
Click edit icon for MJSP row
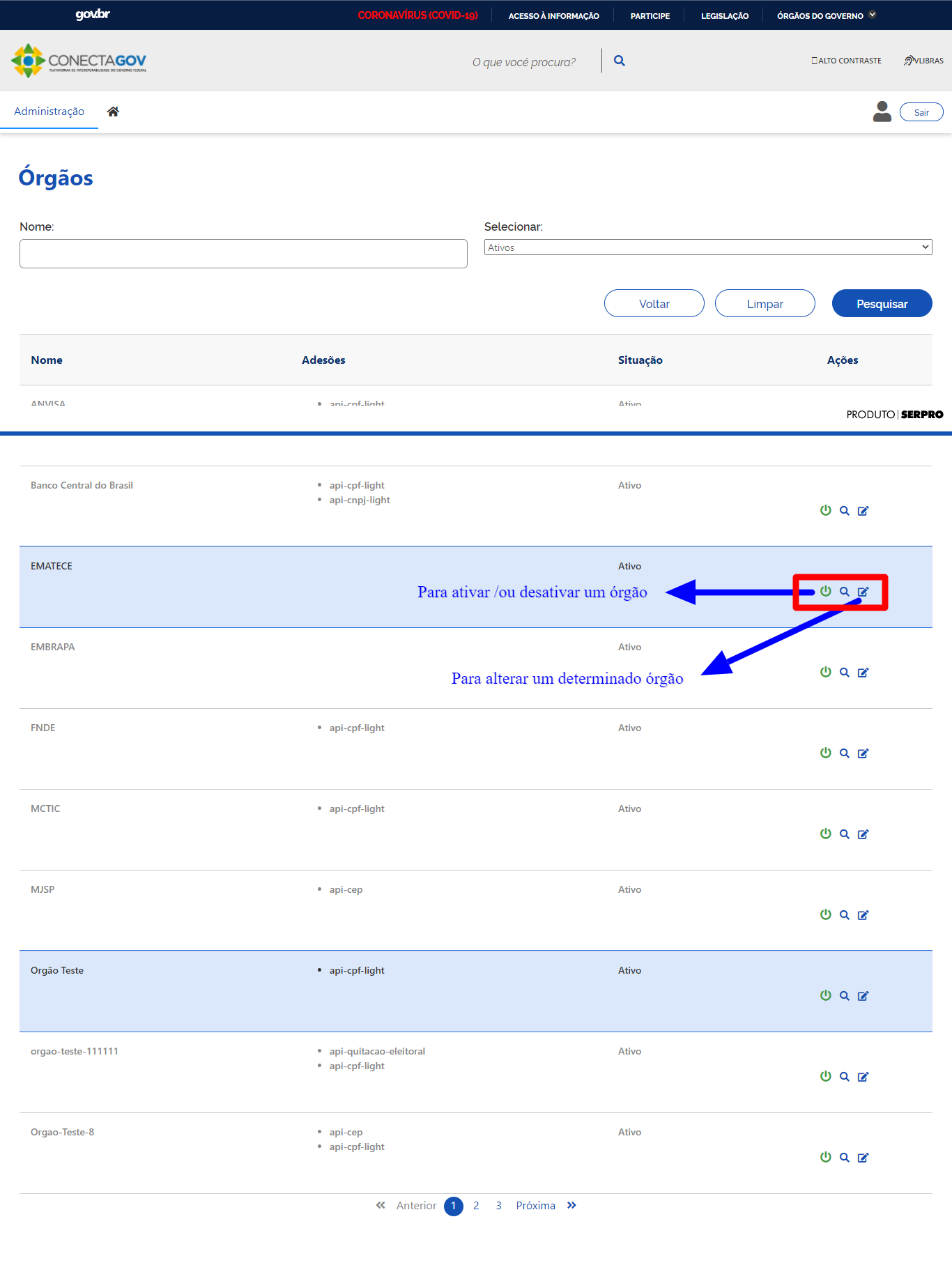[x=863, y=915]
